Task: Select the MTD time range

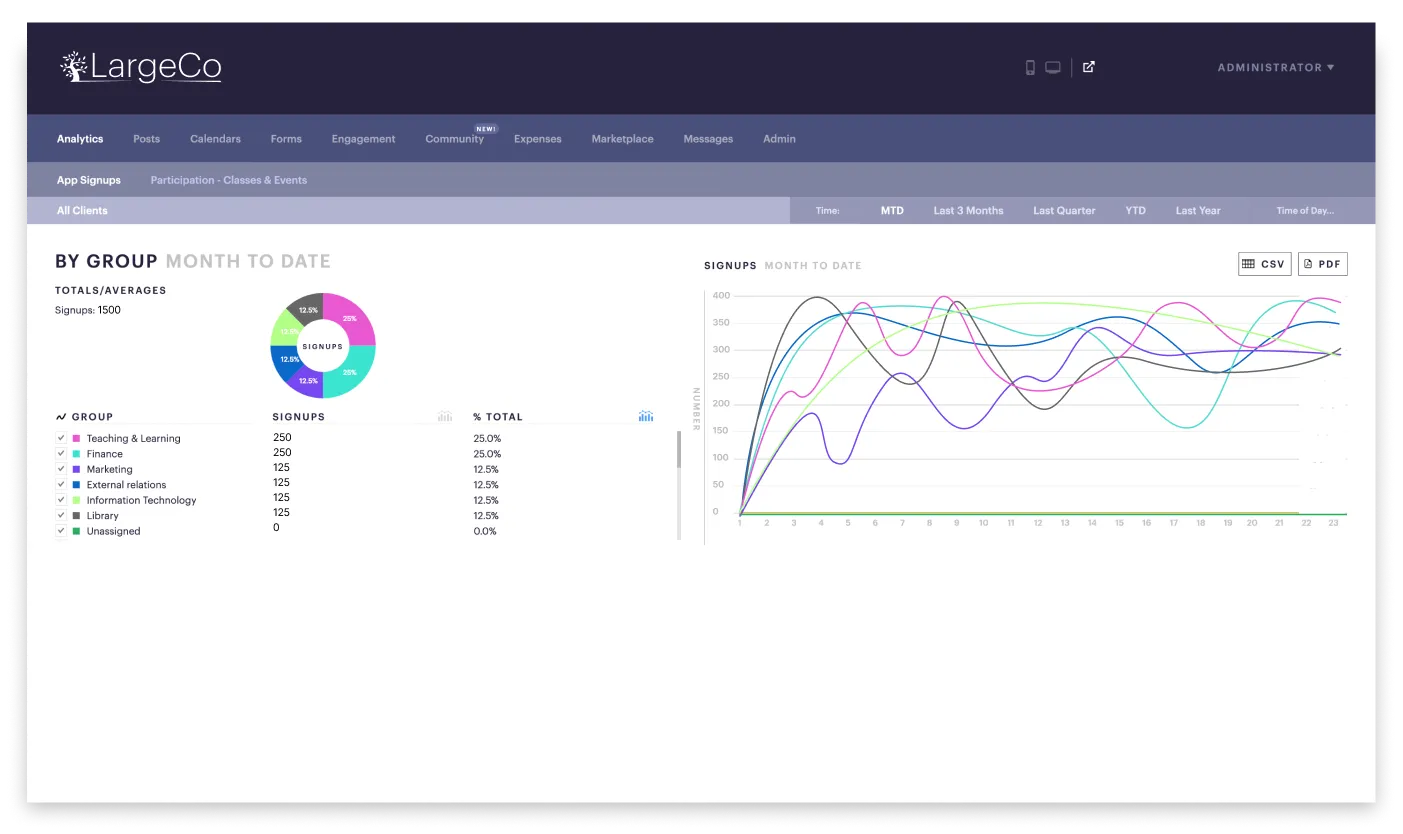Action: [892, 211]
